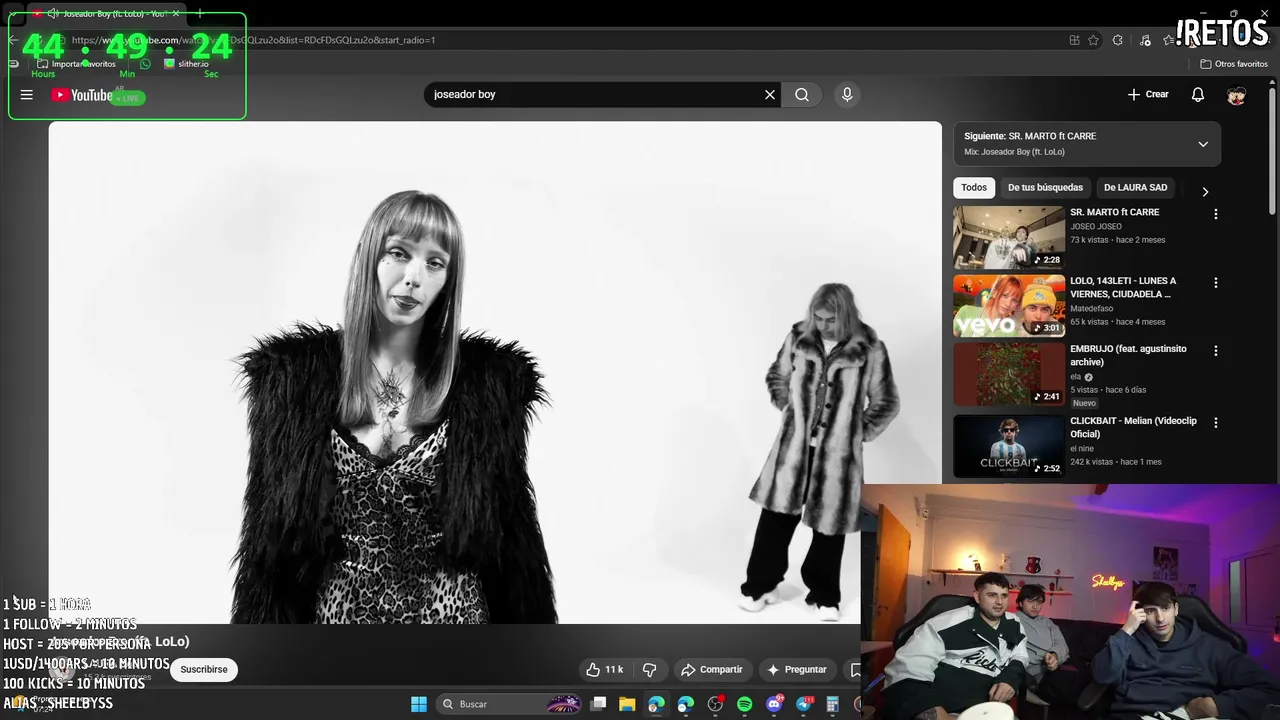1280x720 pixels.
Task: Open the notifications bell
Action: click(1198, 95)
